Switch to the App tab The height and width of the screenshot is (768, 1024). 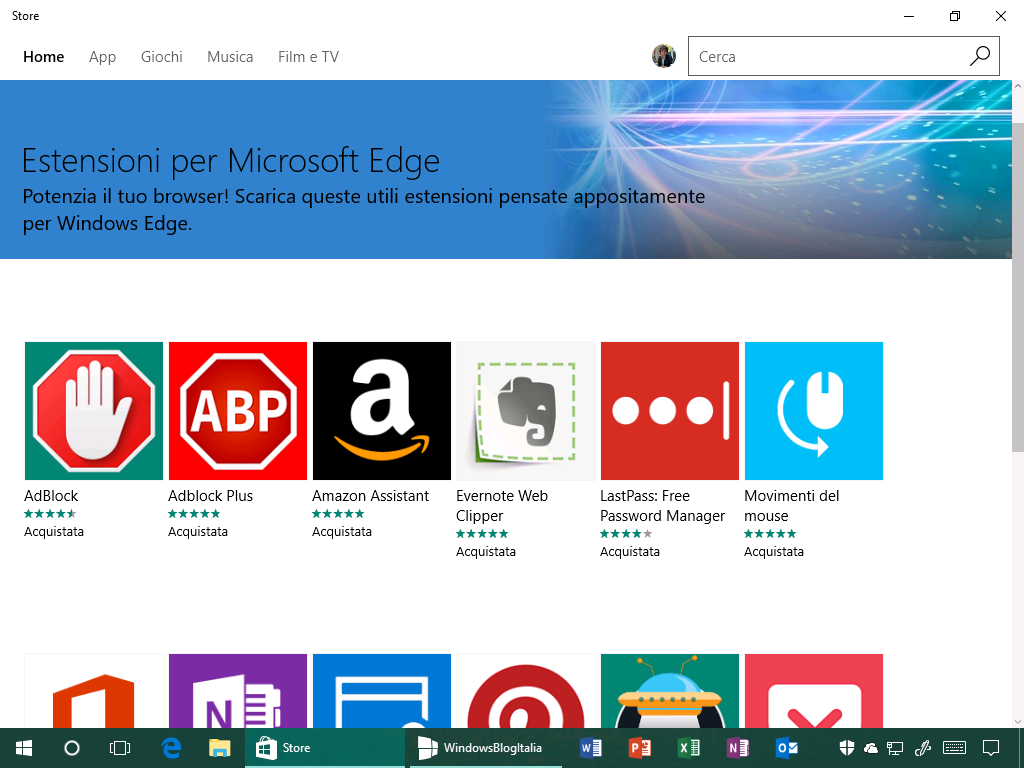point(103,57)
